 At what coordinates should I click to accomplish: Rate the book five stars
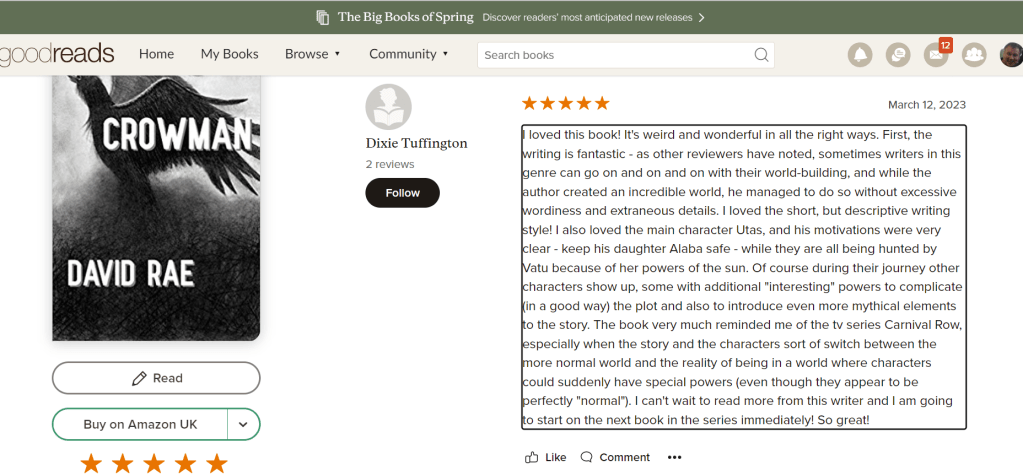click(216, 463)
